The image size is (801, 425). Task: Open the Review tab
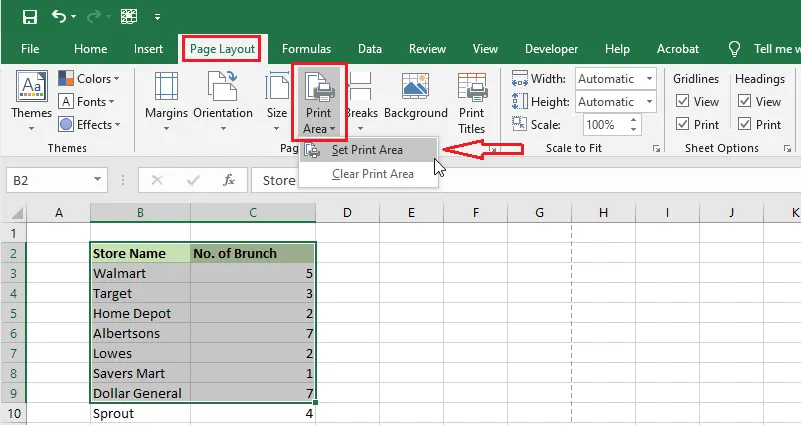[428, 49]
